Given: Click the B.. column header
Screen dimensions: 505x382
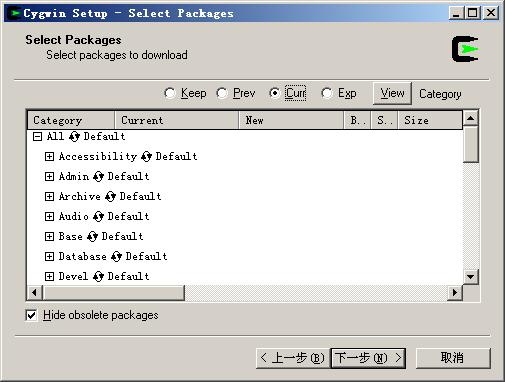Looking at the screenshot, I should pyautogui.click(x=357, y=120).
